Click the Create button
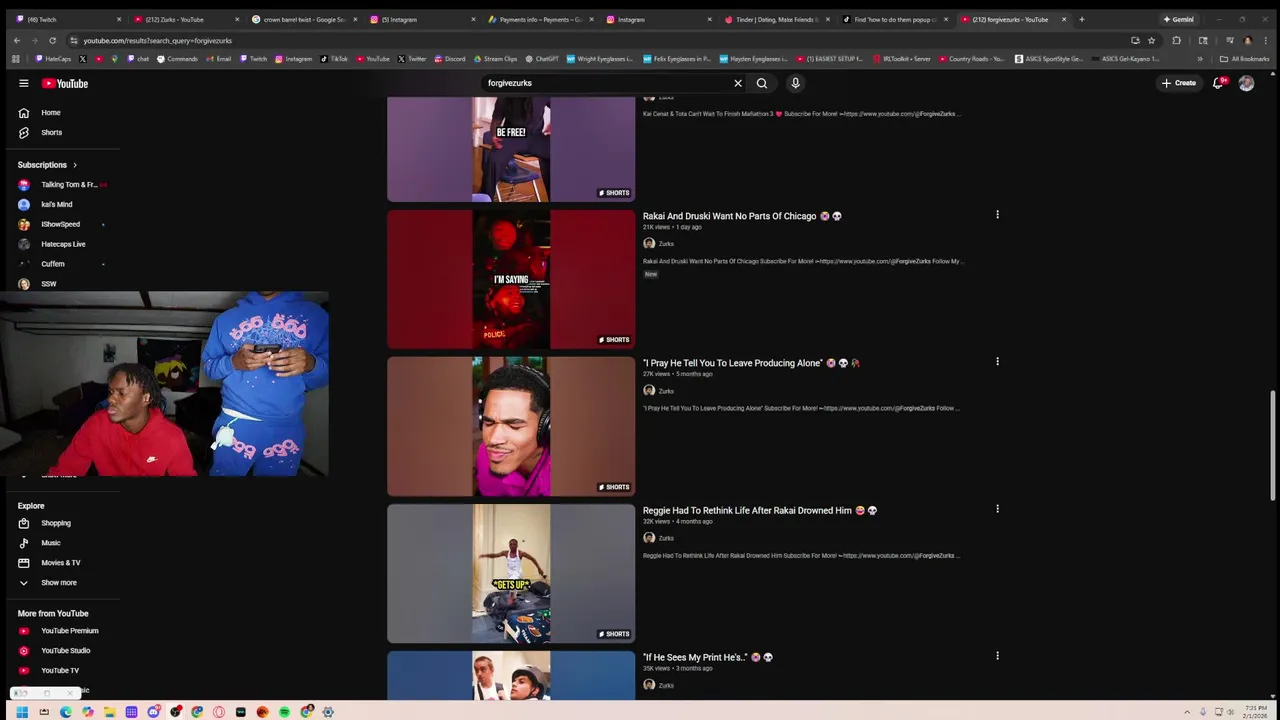 pos(1179,83)
